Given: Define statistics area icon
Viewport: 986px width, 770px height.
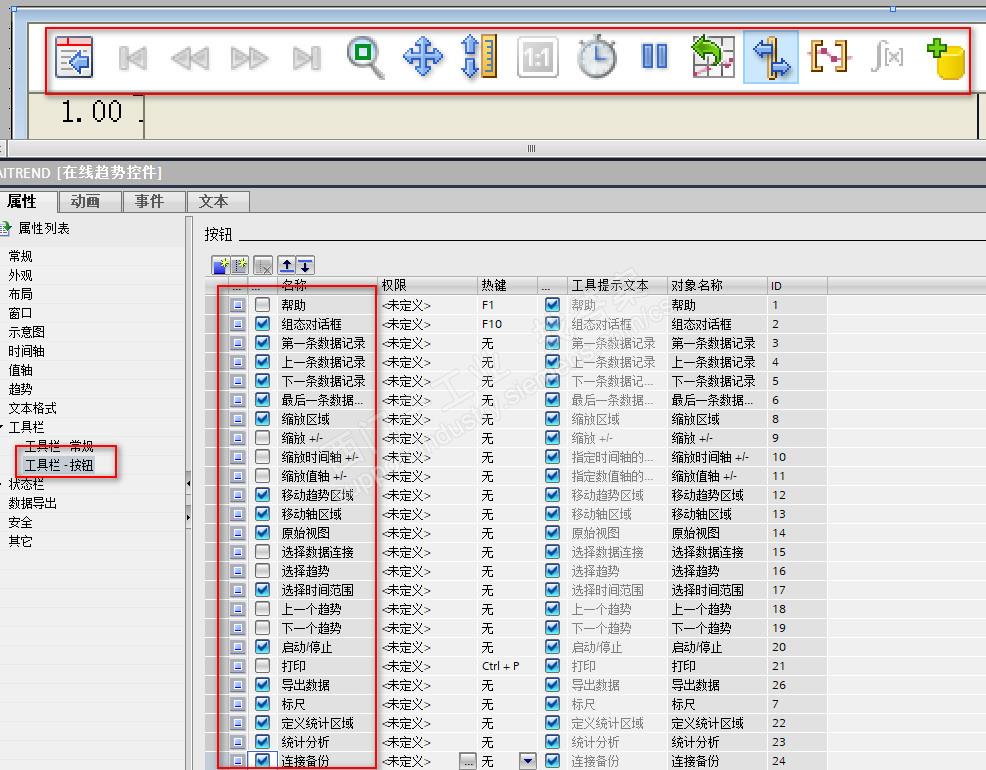Looking at the screenshot, I should coord(829,56).
